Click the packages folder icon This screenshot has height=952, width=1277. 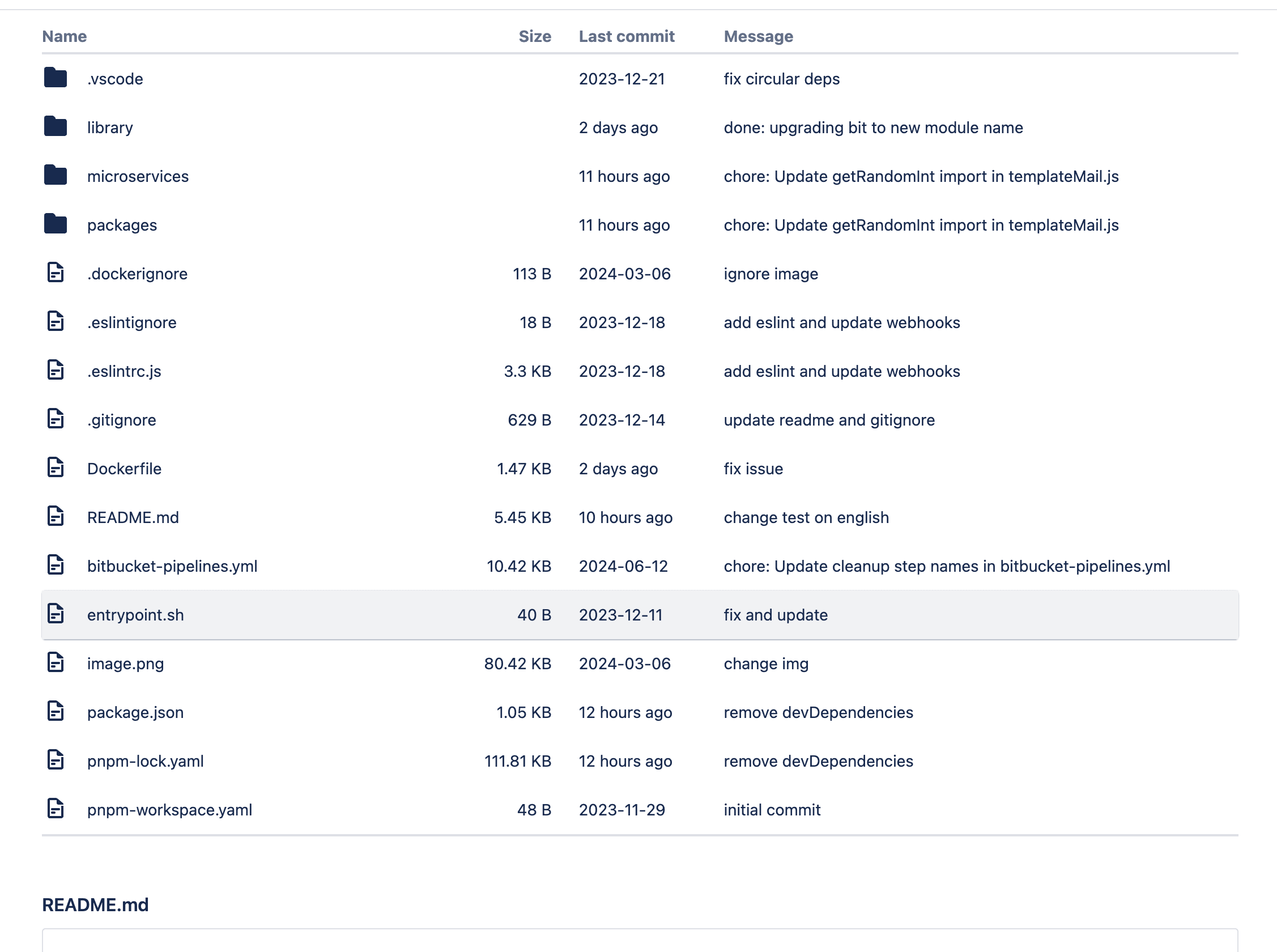click(55, 225)
